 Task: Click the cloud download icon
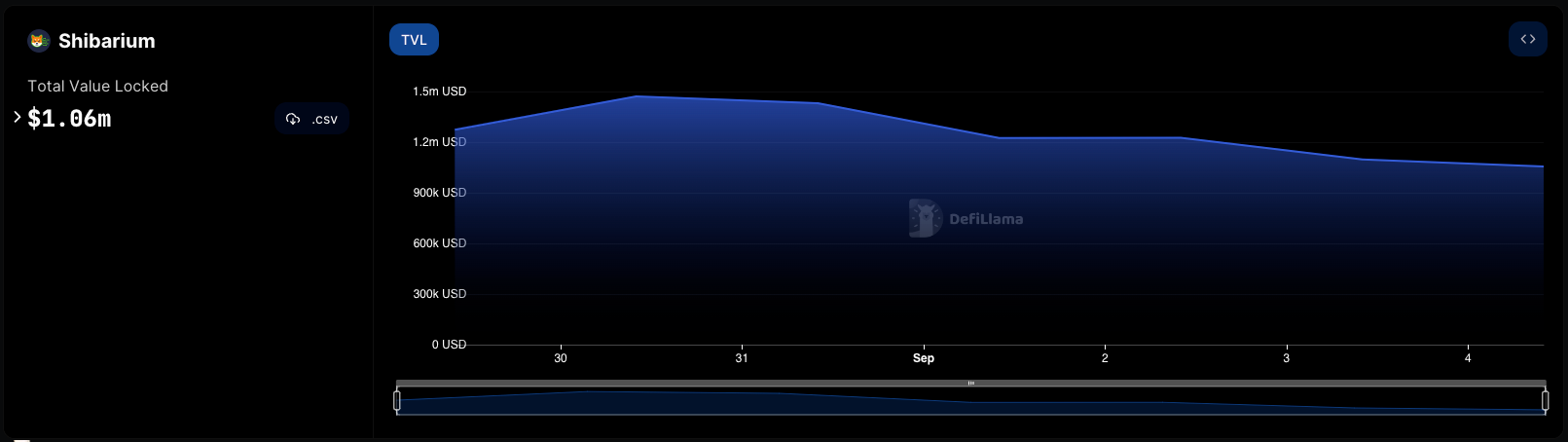coord(293,119)
